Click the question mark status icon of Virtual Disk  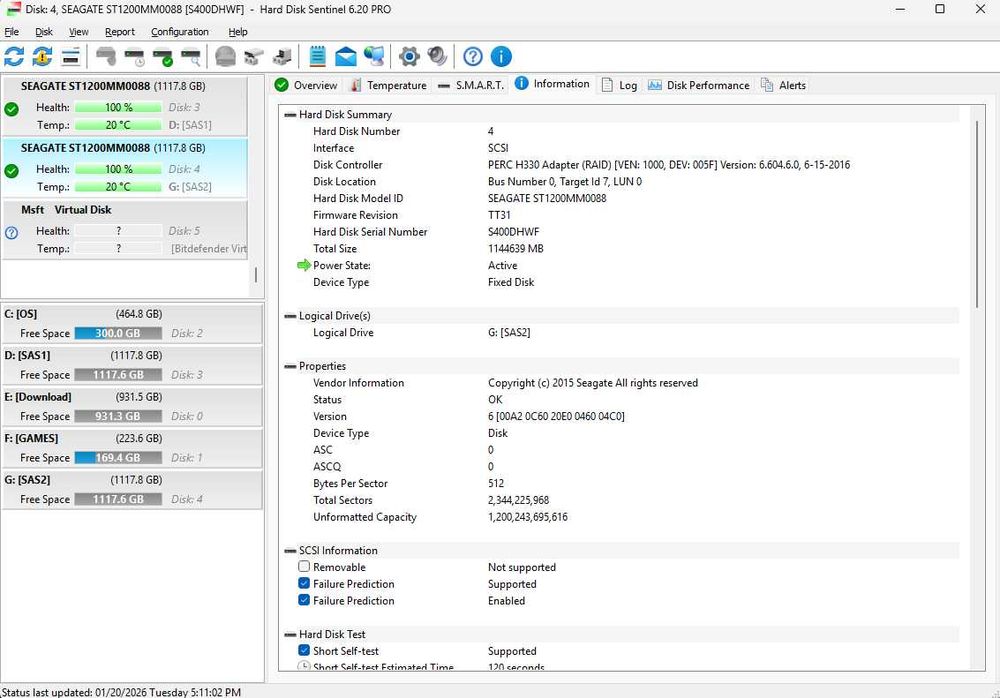[x=11, y=233]
